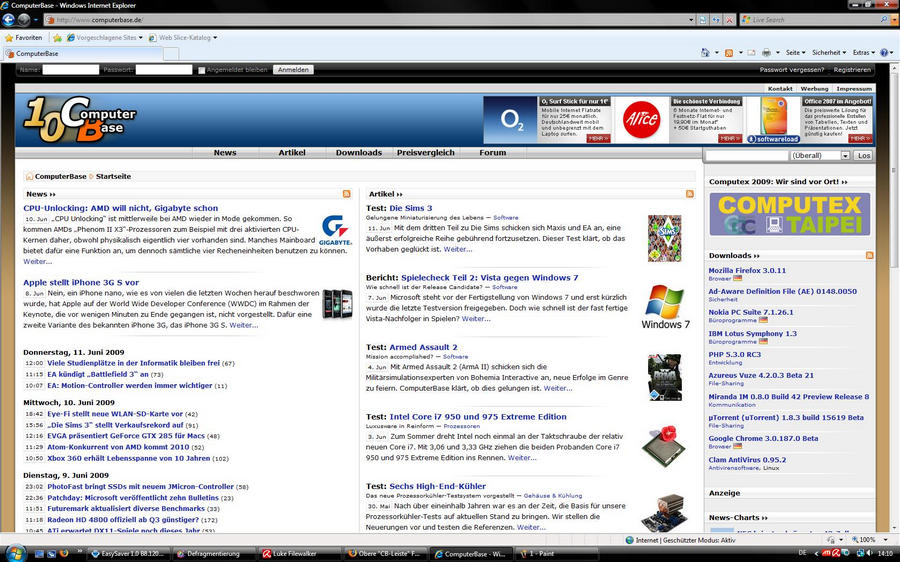Viewport: 900px width, 562px height.
Task: Open Xbox 360 erhält Lebensspanne news item
Action: 129,459
